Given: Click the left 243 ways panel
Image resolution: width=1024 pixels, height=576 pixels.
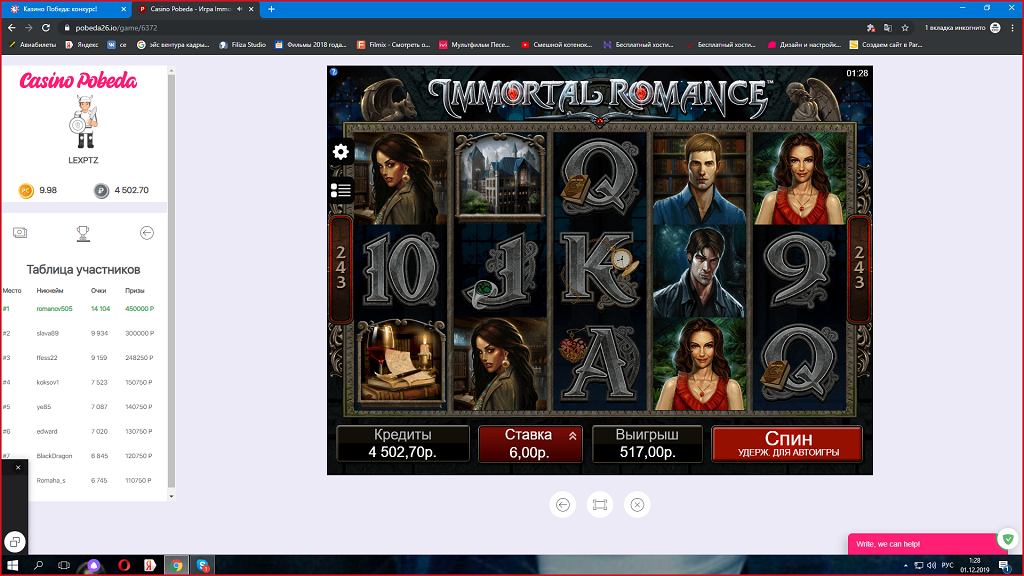Looking at the screenshot, I should [x=340, y=268].
